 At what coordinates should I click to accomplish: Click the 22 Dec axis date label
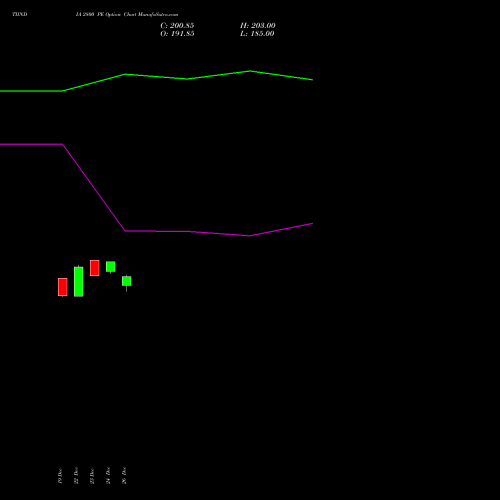76,476
